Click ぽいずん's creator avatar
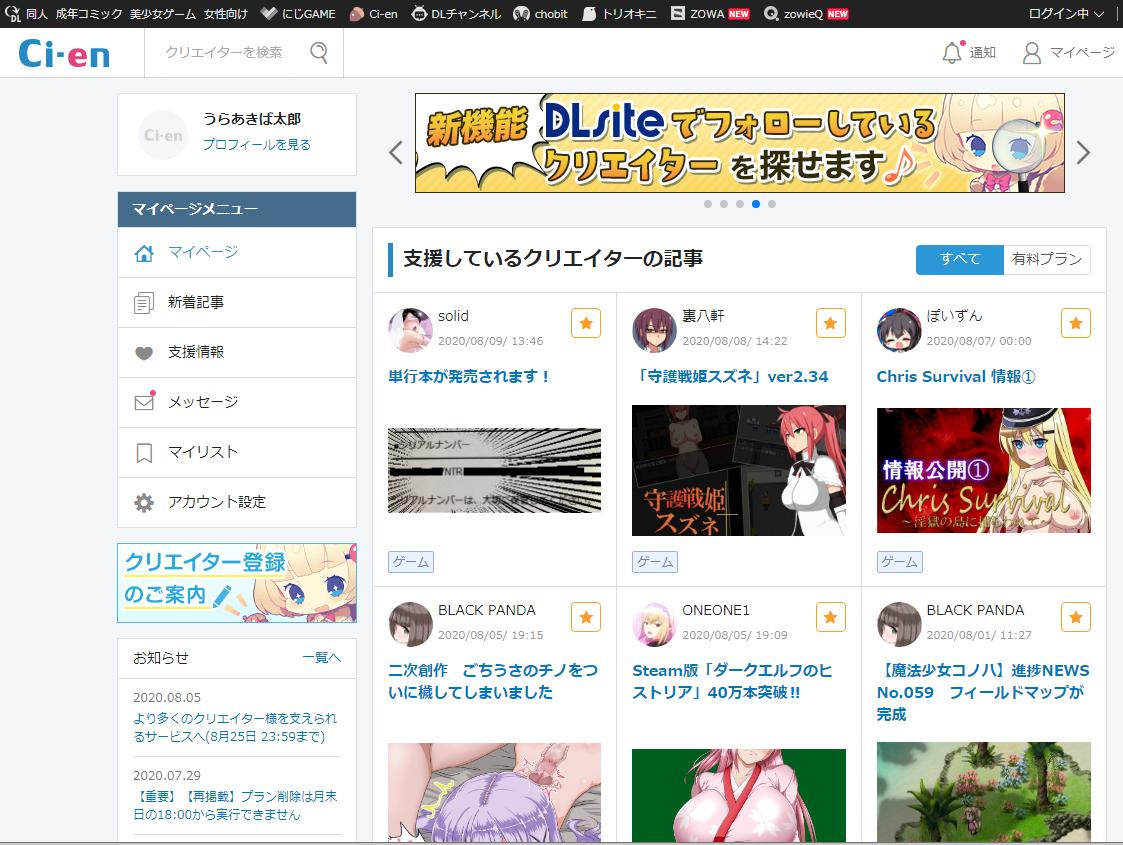The width and height of the screenshot is (1123, 845). [899, 330]
